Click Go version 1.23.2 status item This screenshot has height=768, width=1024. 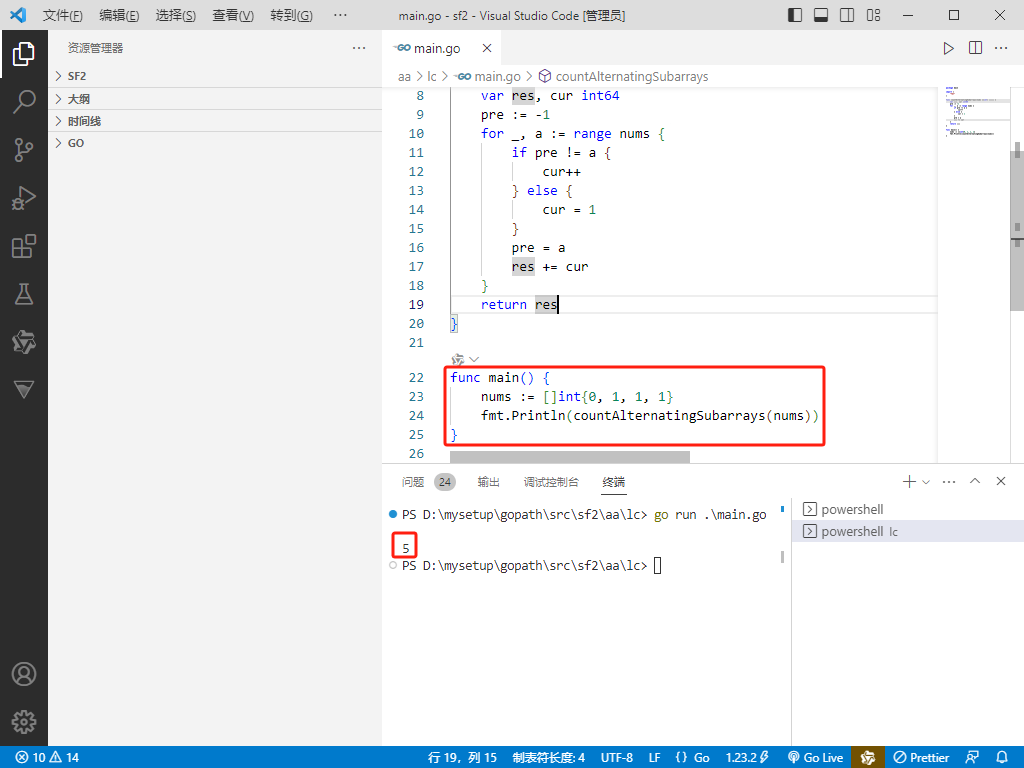tap(747, 758)
